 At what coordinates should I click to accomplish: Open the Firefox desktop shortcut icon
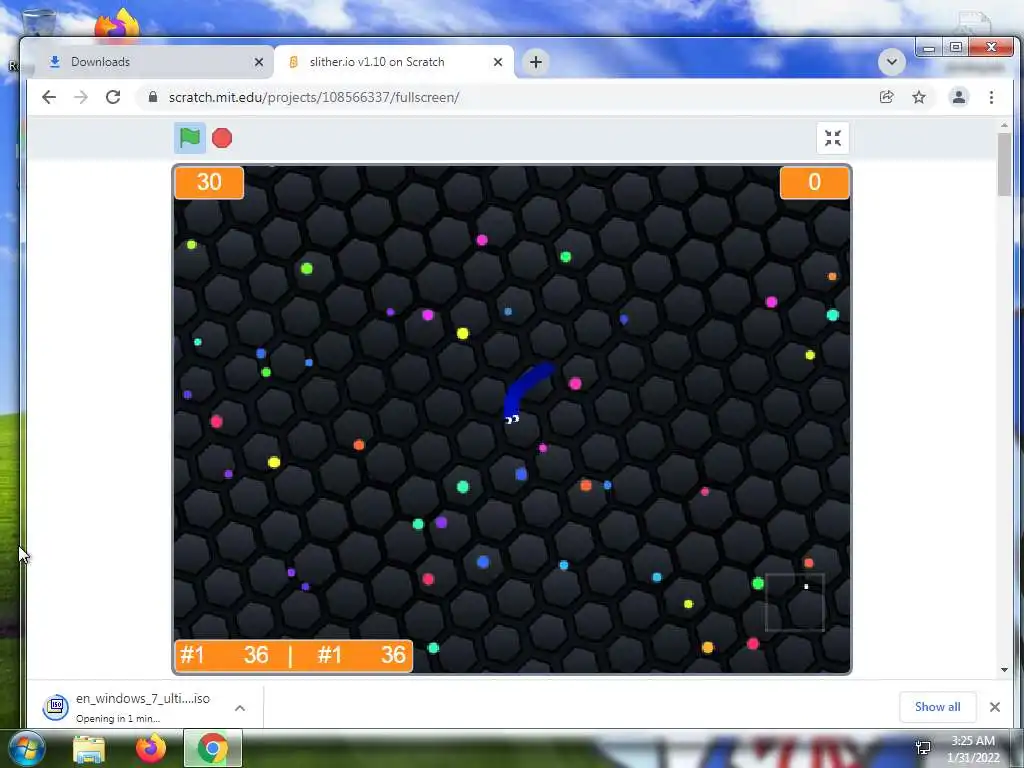[x=118, y=24]
